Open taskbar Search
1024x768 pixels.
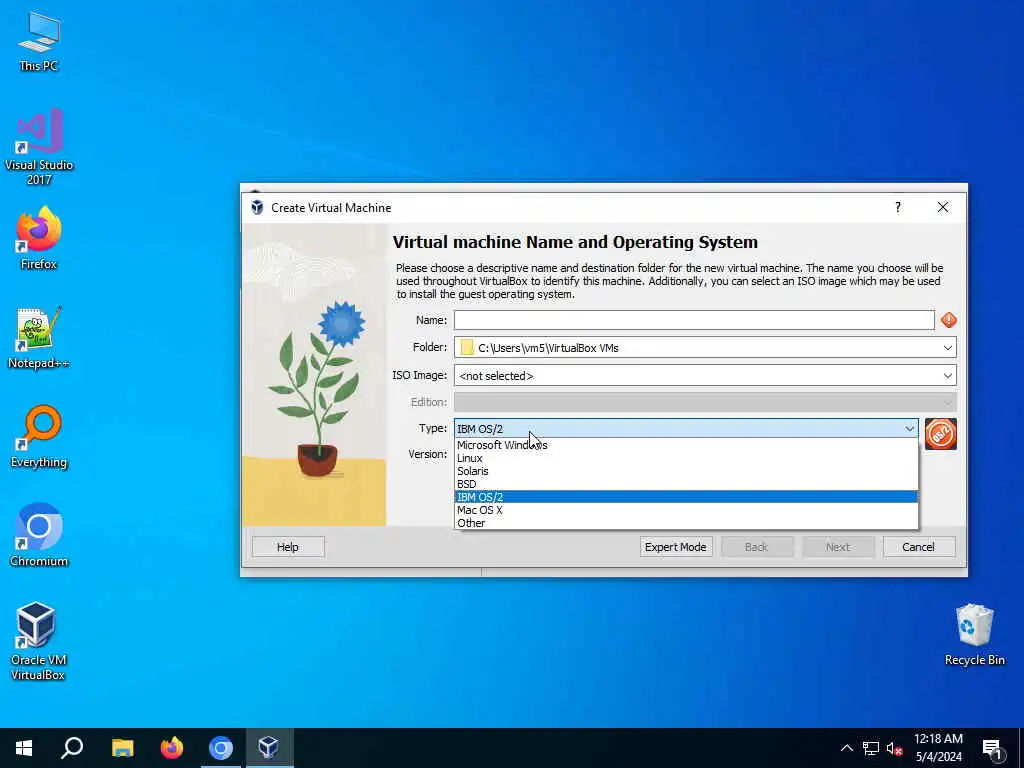point(72,748)
